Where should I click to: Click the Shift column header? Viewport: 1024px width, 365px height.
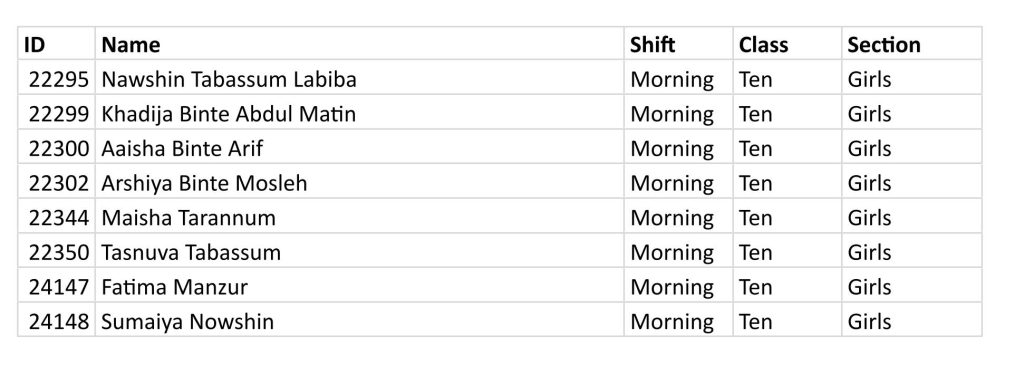pyautogui.click(x=678, y=44)
